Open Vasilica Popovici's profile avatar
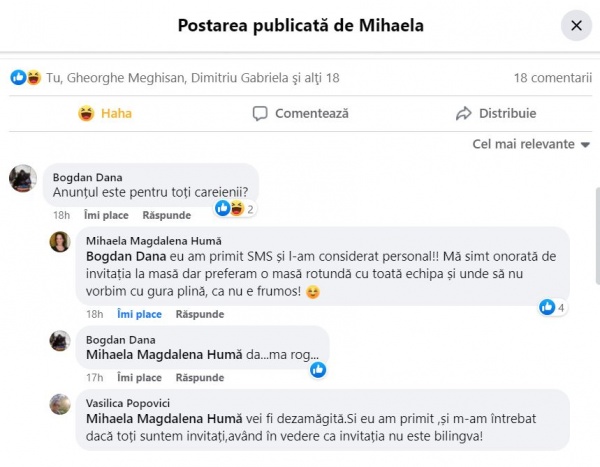Image resolution: width=600 pixels, height=467 pixels. 60,403
